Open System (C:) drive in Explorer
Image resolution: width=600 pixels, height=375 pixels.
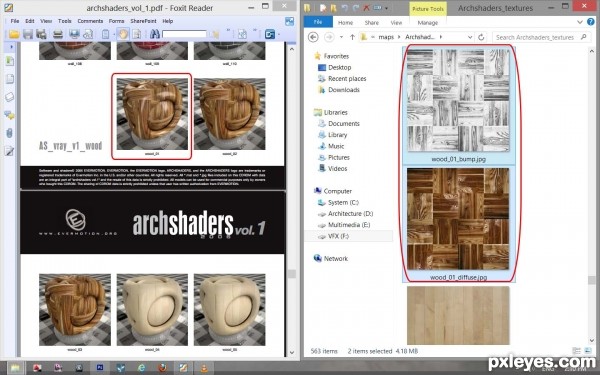[x=343, y=202]
